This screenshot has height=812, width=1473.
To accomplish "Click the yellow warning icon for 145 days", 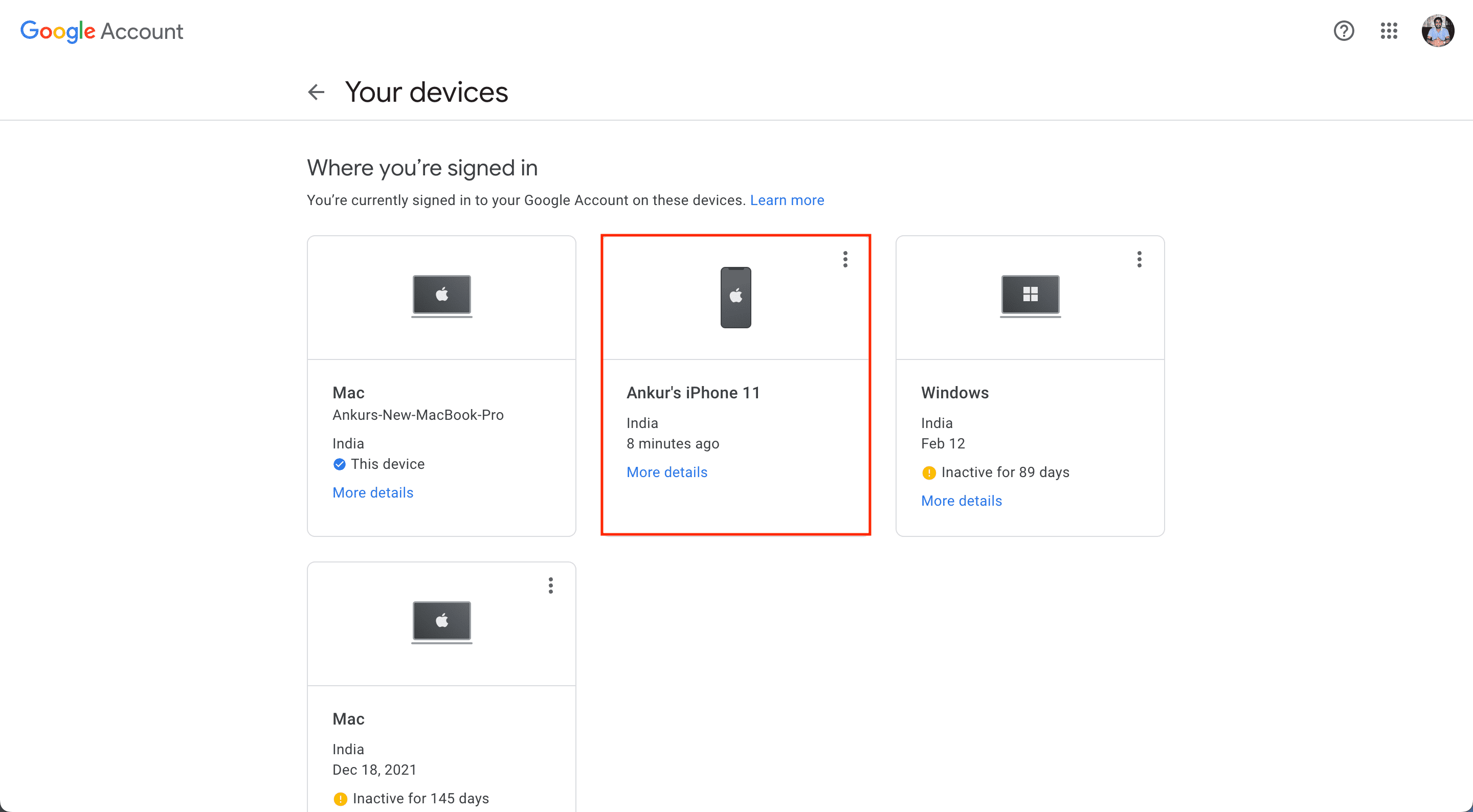I will pyautogui.click(x=340, y=798).
